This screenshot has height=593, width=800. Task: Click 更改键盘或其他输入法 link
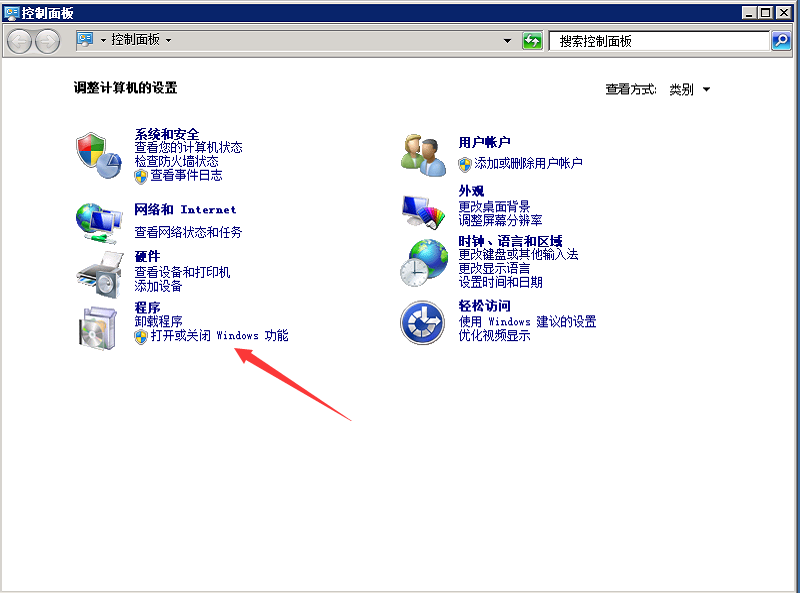518,254
